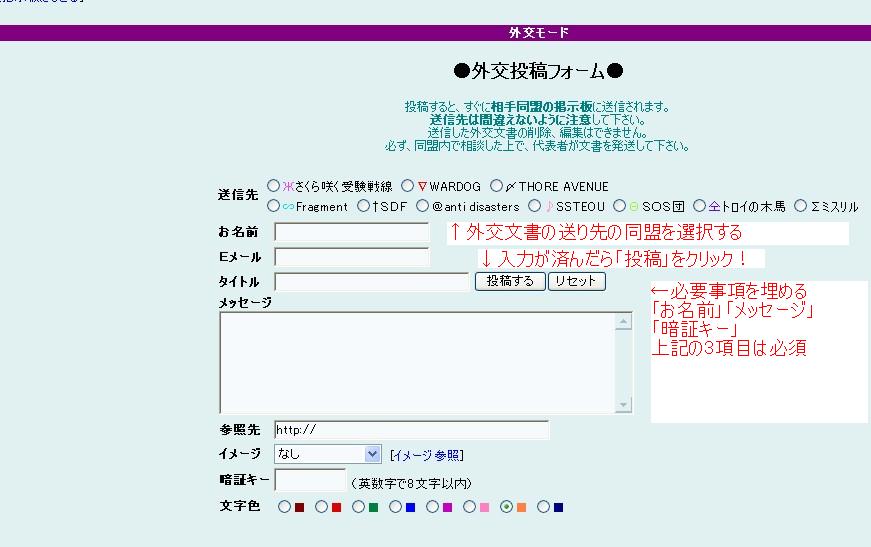
Task: Select THORE AVENUE as recipient alliance
Action: pyautogui.click(x=496, y=186)
